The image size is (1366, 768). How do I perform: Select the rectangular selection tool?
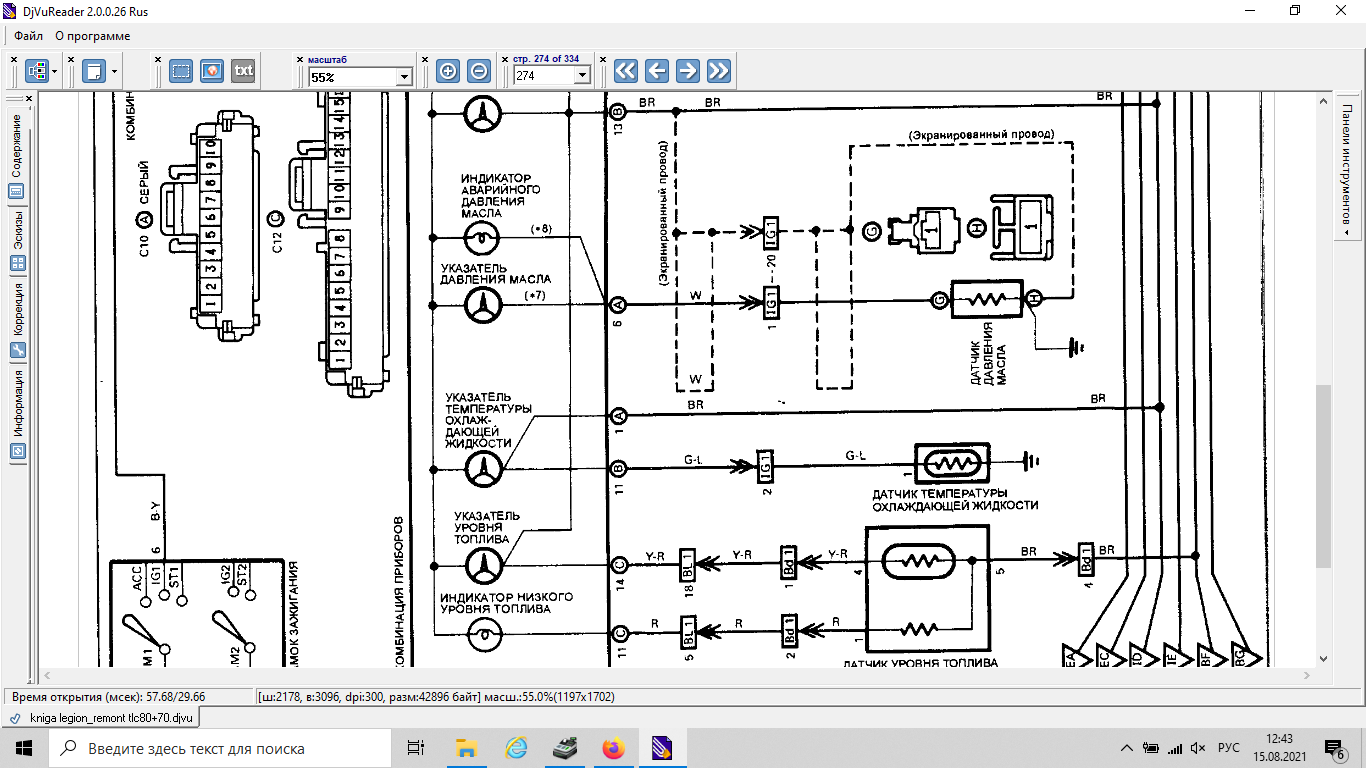click(181, 71)
